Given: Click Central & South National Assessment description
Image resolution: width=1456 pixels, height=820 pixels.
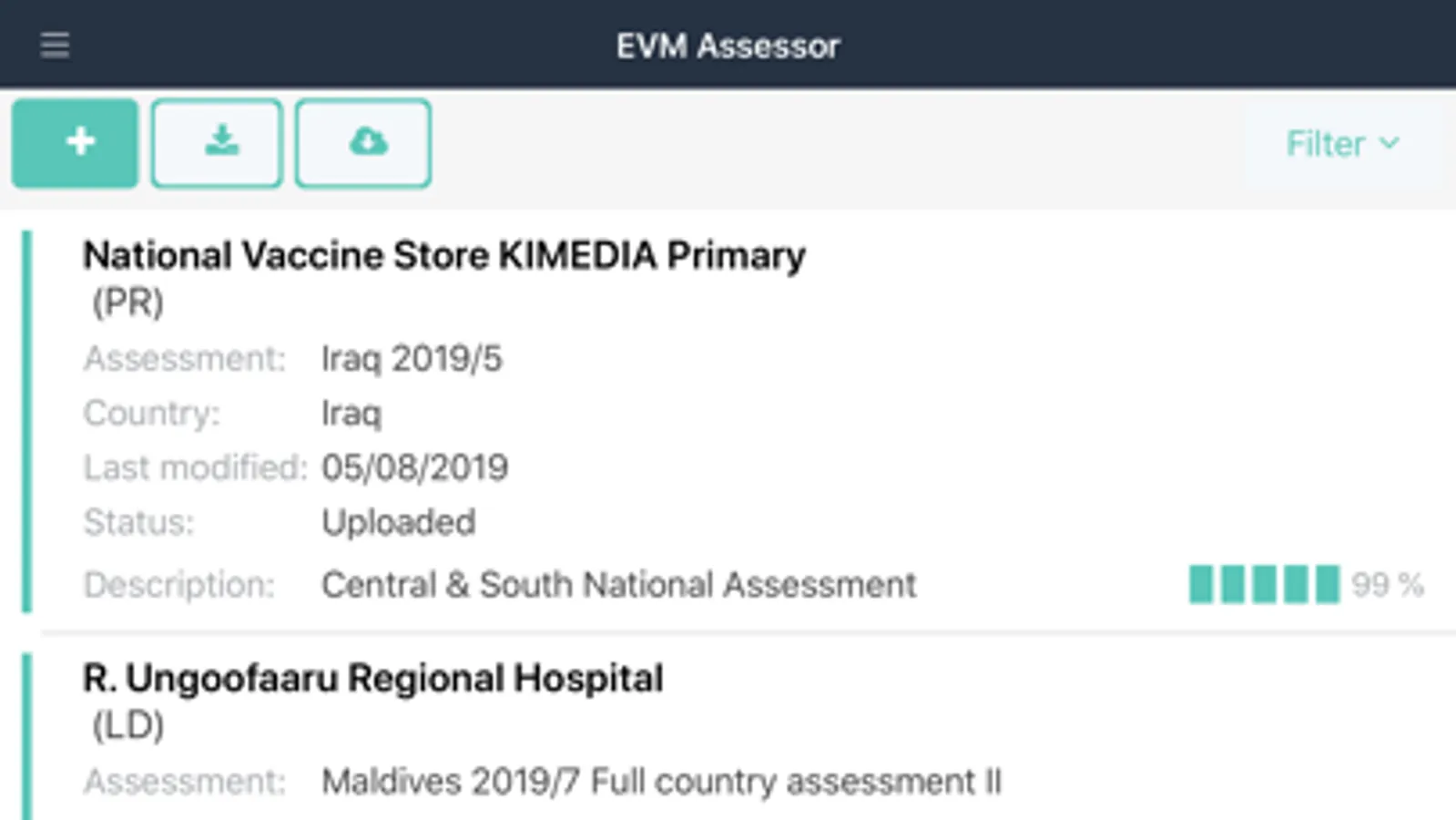Looking at the screenshot, I should (618, 585).
